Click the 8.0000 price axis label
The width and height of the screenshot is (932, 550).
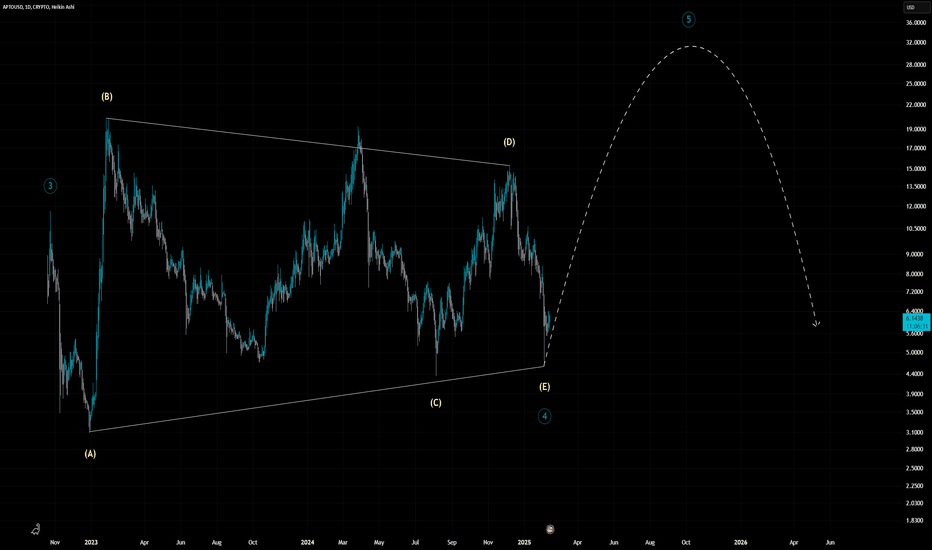coord(916,274)
